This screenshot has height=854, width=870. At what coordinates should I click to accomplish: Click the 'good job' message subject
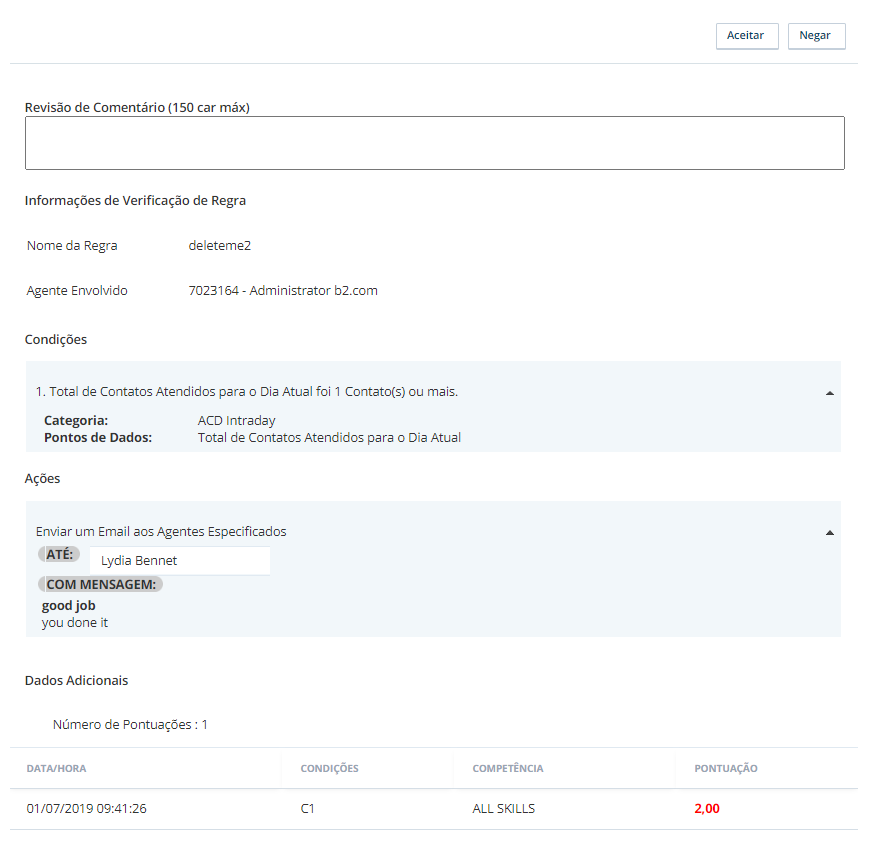[68, 605]
